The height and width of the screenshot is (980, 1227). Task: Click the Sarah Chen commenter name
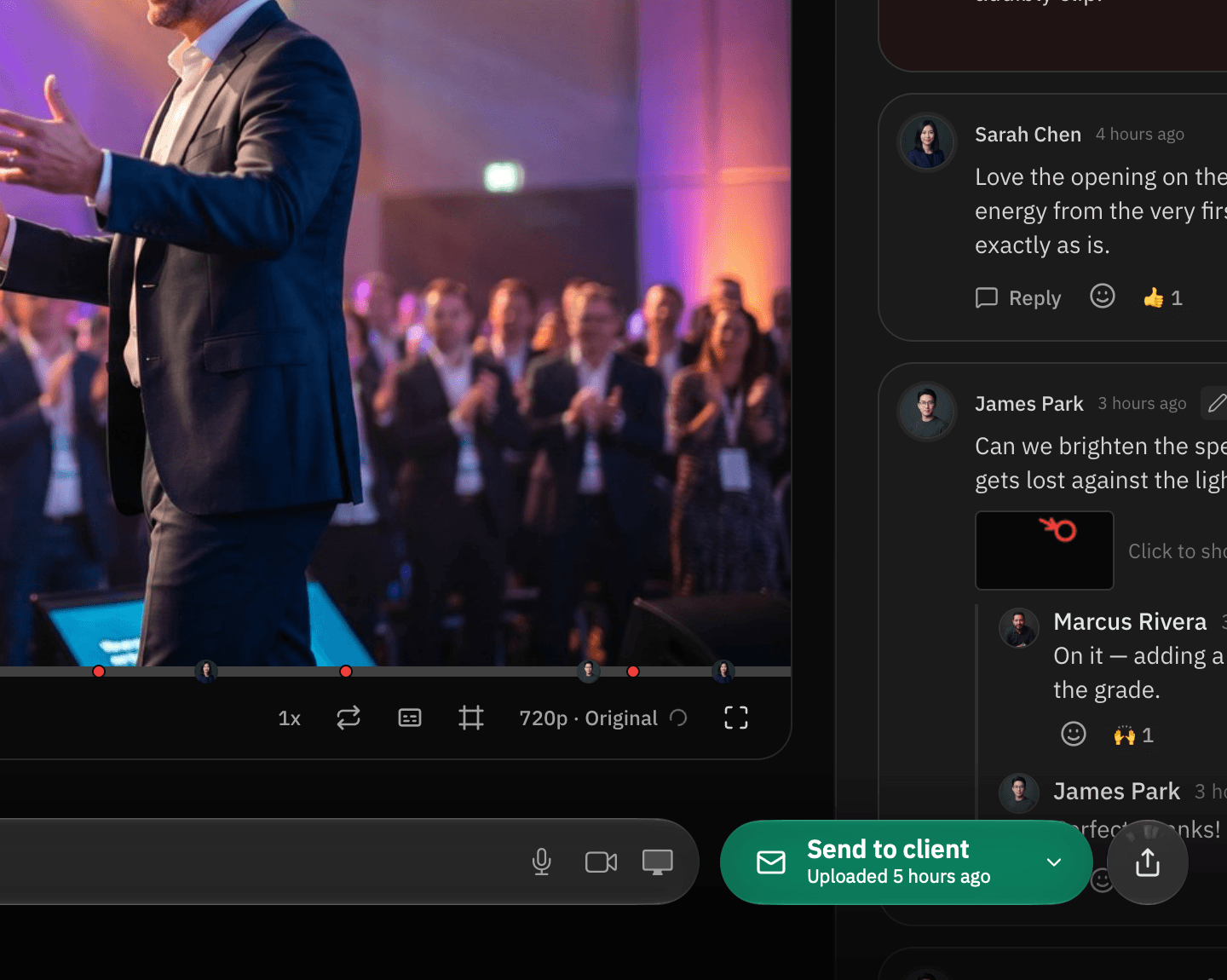pyautogui.click(x=1028, y=135)
